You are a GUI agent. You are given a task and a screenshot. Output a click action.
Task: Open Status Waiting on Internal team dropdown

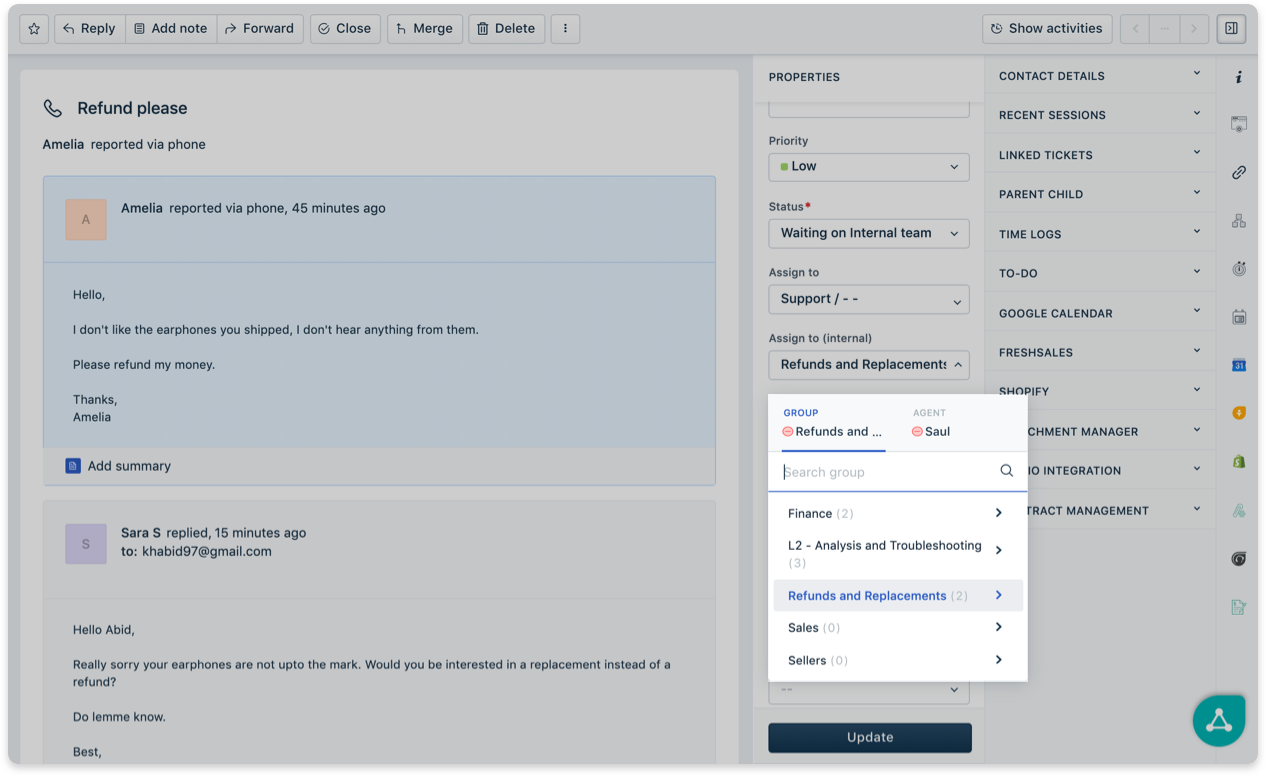pos(869,233)
